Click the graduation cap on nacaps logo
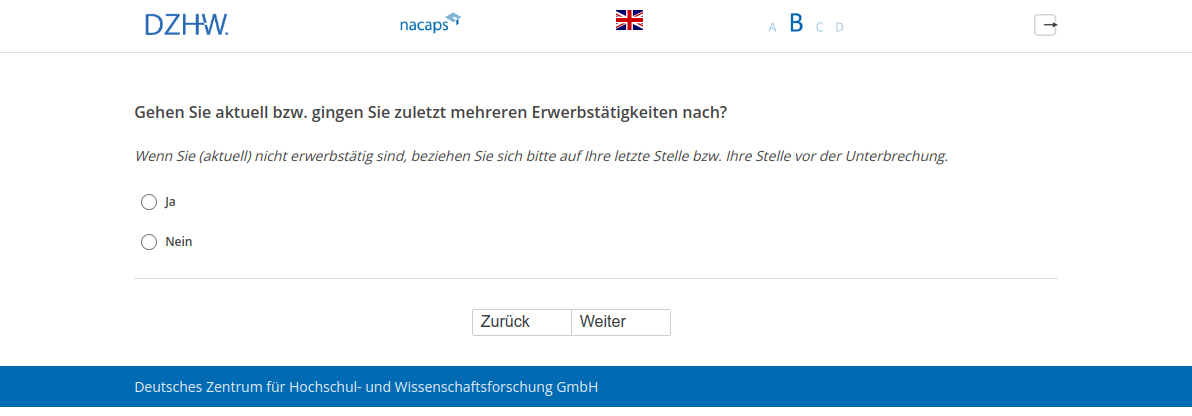This screenshot has width=1192, height=416. pyautogui.click(x=453, y=18)
